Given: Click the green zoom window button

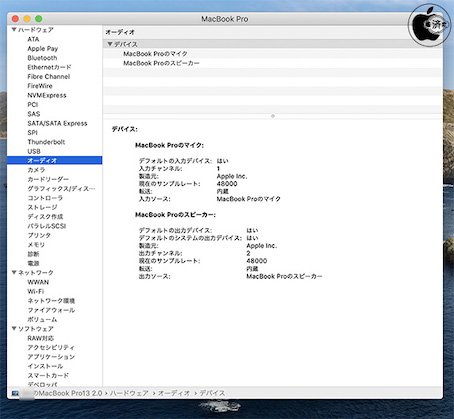Looking at the screenshot, I should click(x=39, y=19).
